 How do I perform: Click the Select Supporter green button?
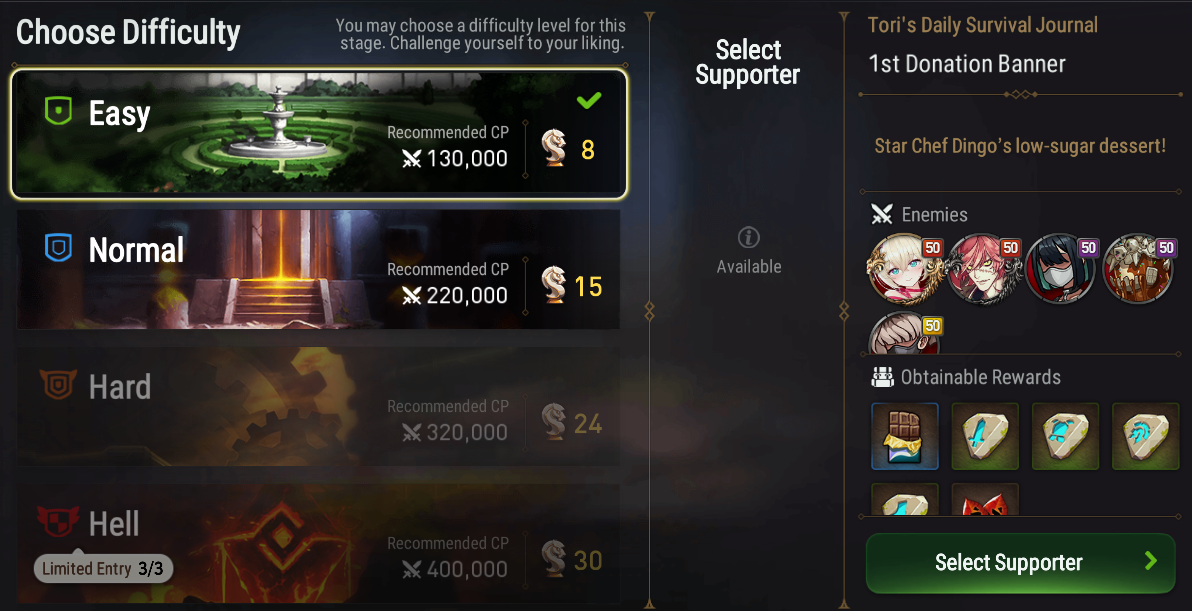point(1020,563)
